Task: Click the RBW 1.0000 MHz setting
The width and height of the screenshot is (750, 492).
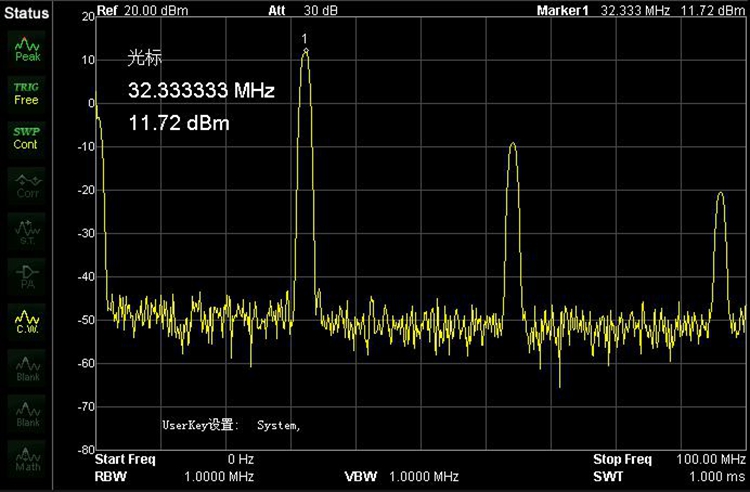Action: point(175,475)
